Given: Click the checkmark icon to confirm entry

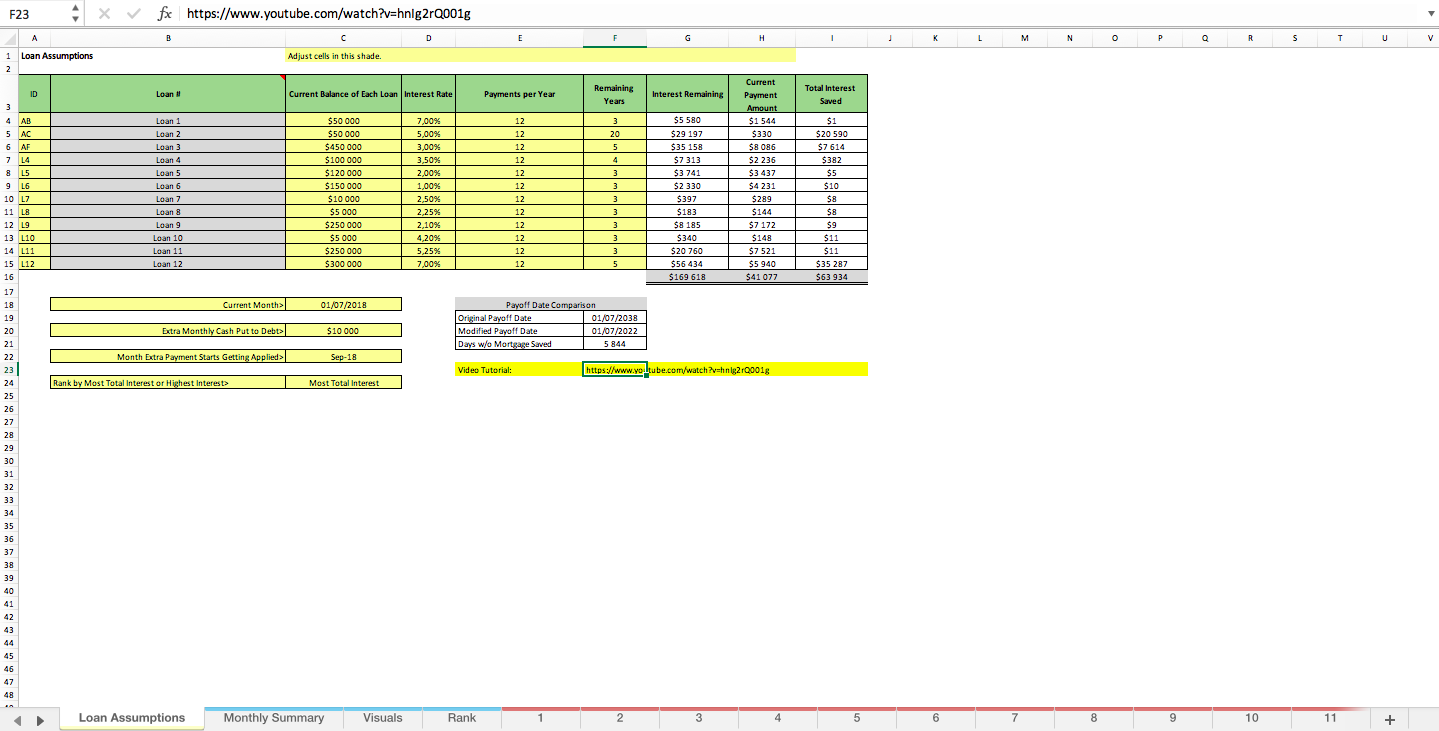Looking at the screenshot, I should (133, 14).
